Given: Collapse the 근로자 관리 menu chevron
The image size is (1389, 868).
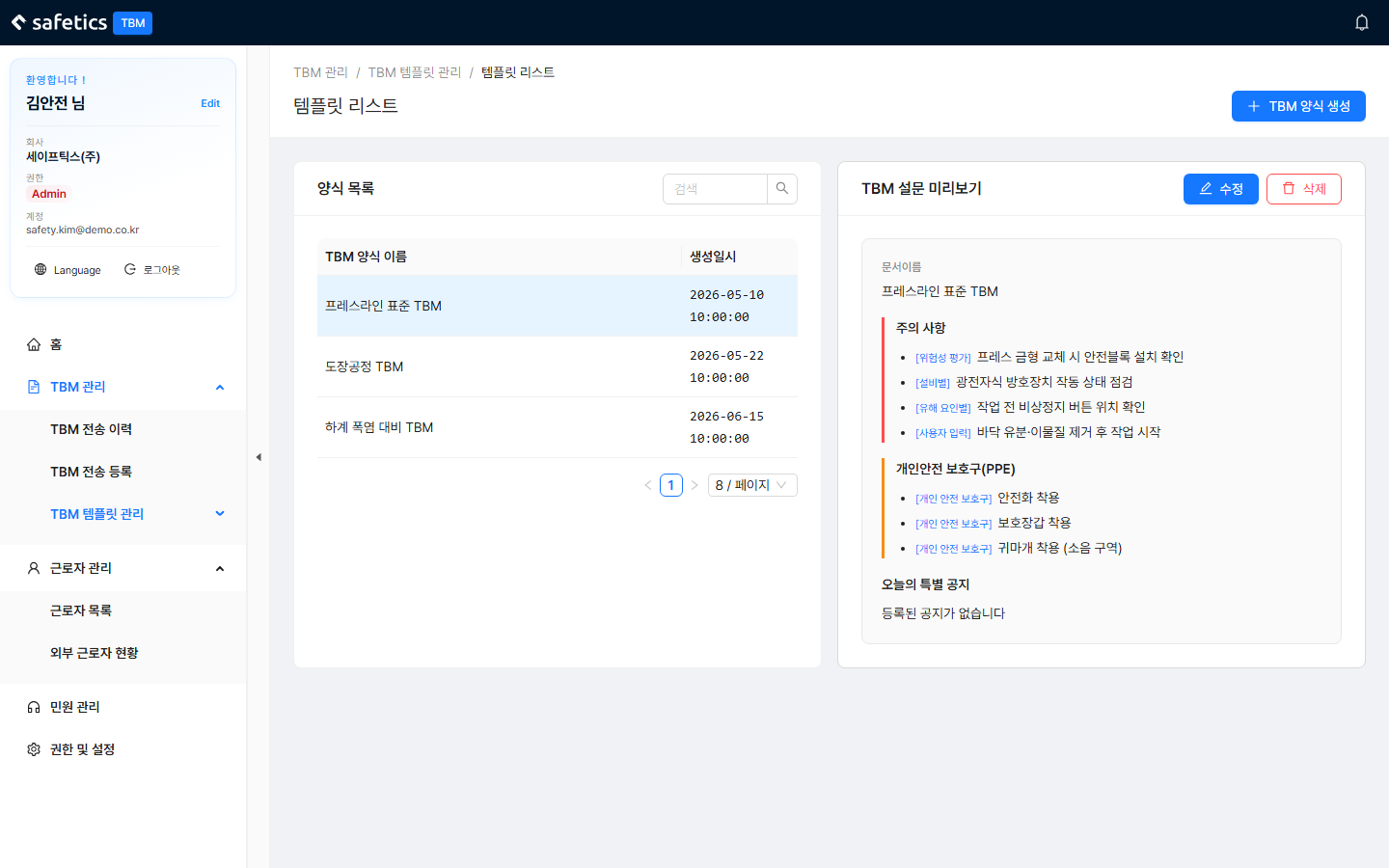Looking at the screenshot, I should pos(220,568).
